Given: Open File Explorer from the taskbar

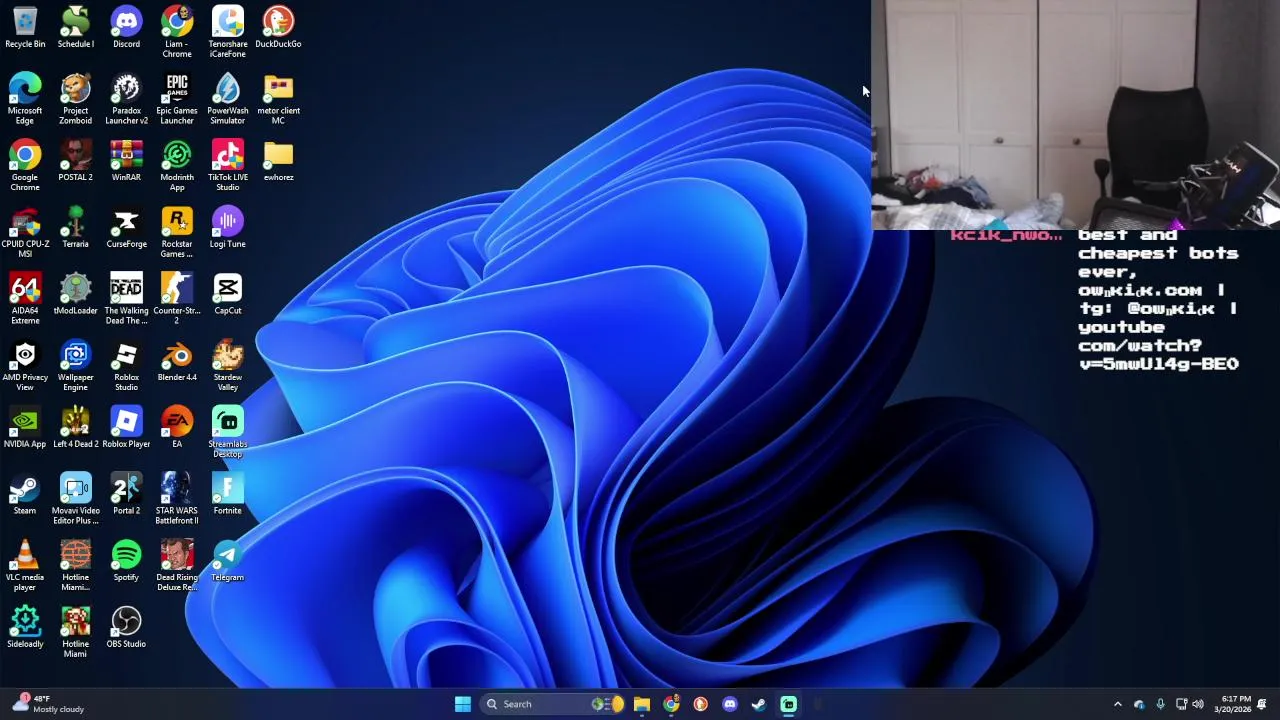Looking at the screenshot, I should 642,704.
